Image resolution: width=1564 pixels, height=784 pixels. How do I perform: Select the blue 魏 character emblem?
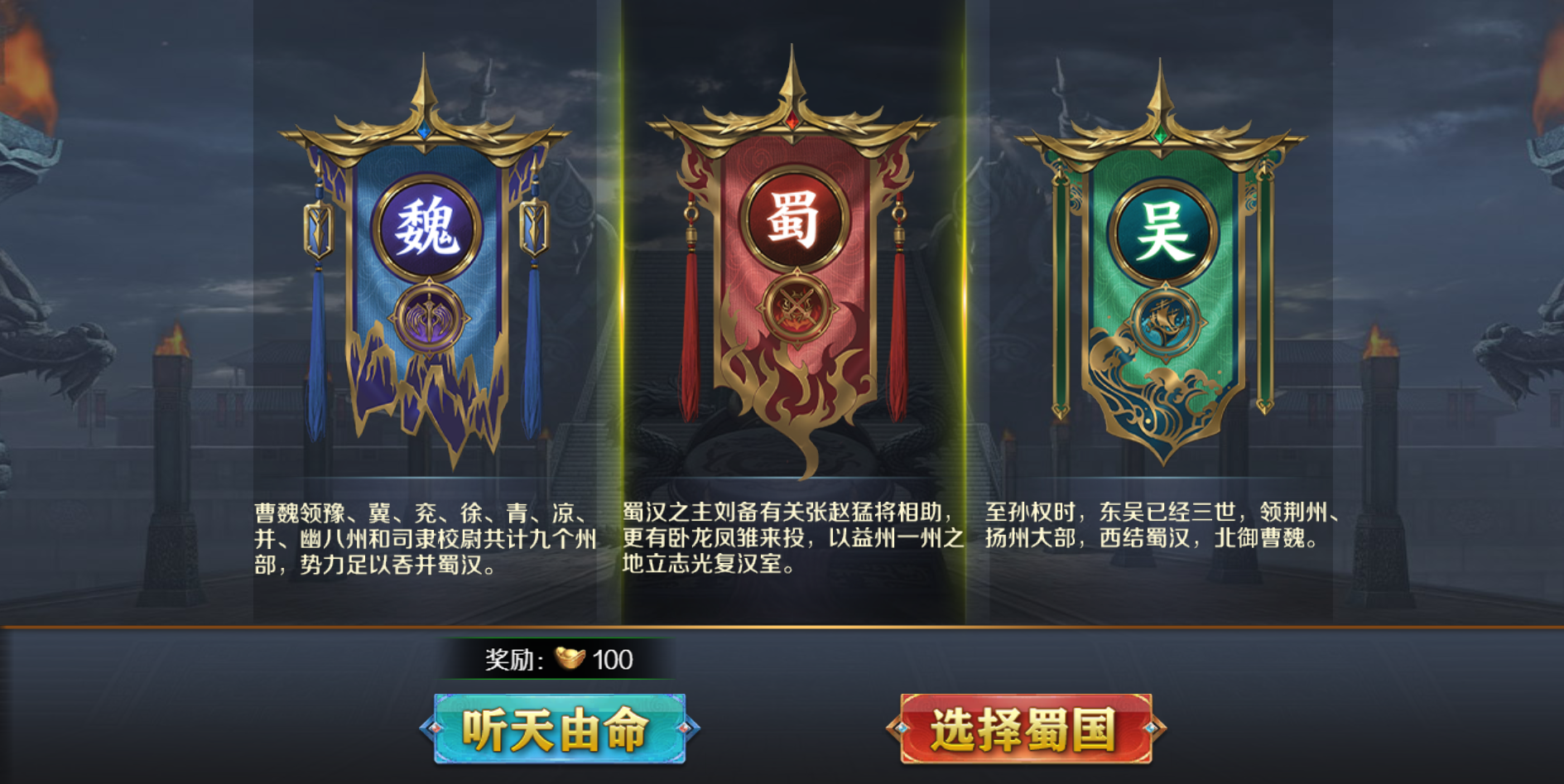tap(427, 228)
